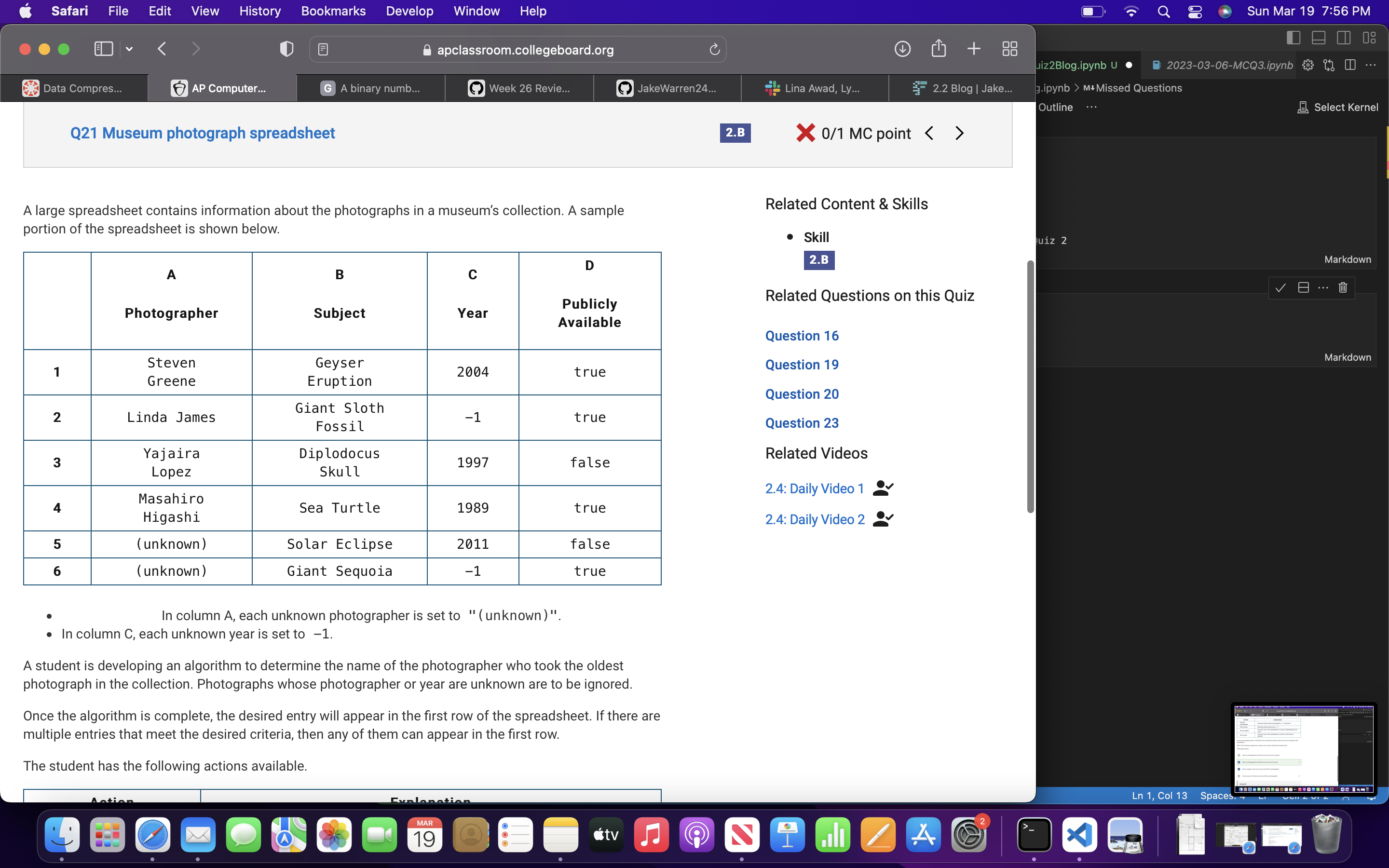Click Select Kernel in VS Code

[1338, 108]
